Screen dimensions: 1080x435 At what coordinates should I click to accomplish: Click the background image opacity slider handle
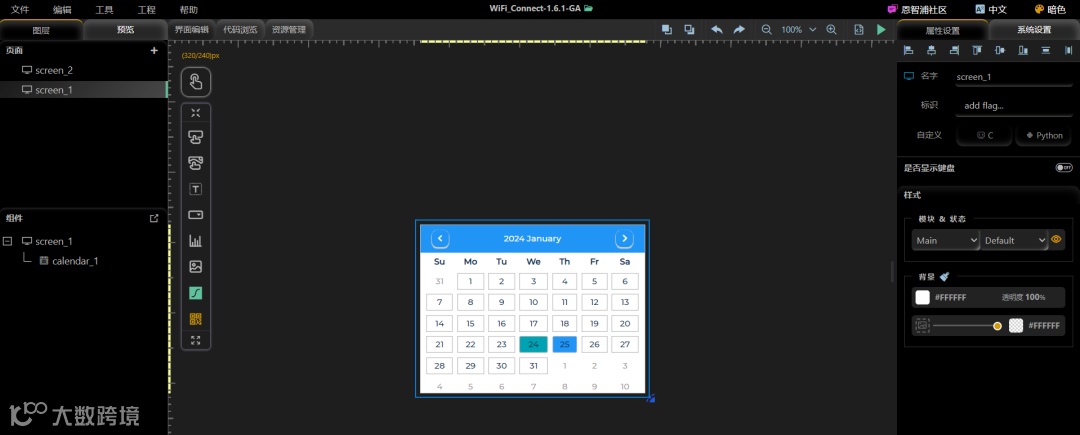(997, 326)
